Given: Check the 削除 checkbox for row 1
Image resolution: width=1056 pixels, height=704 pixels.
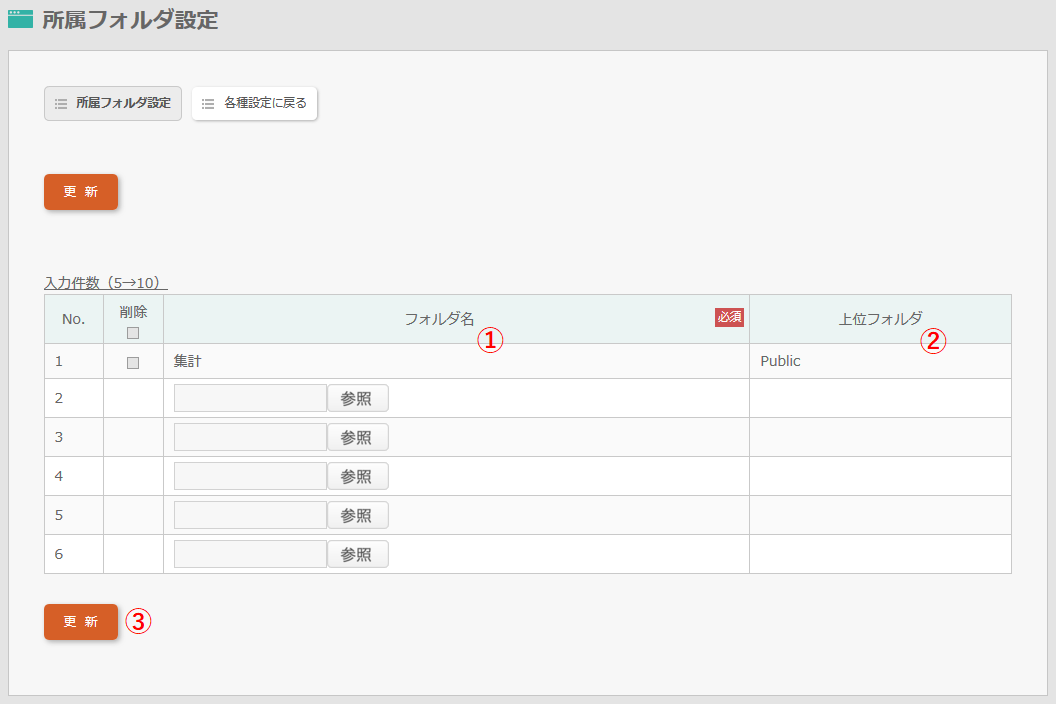Looking at the screenshot, I should click(133, 362).
